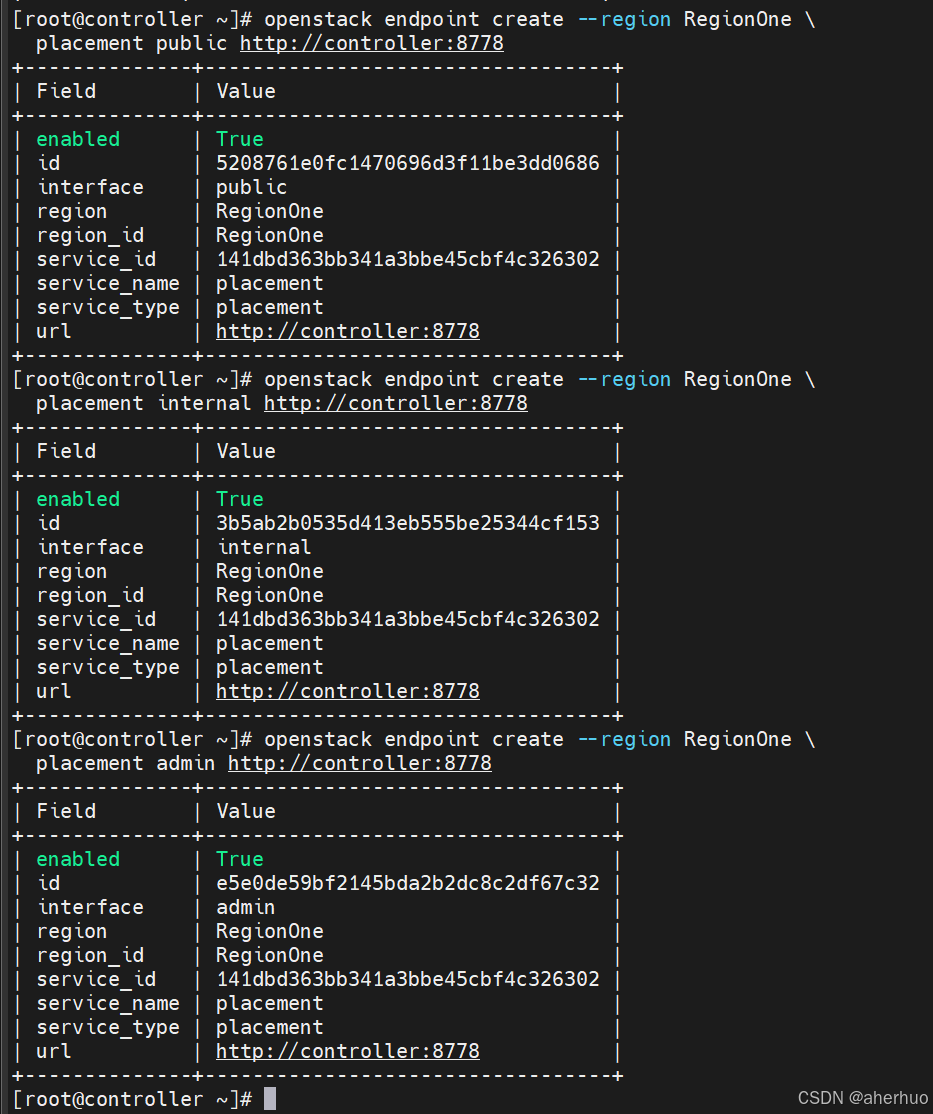Open the URL after 'placement admin' command
The width and height of the screenshot is (933, 1114).
360,764
